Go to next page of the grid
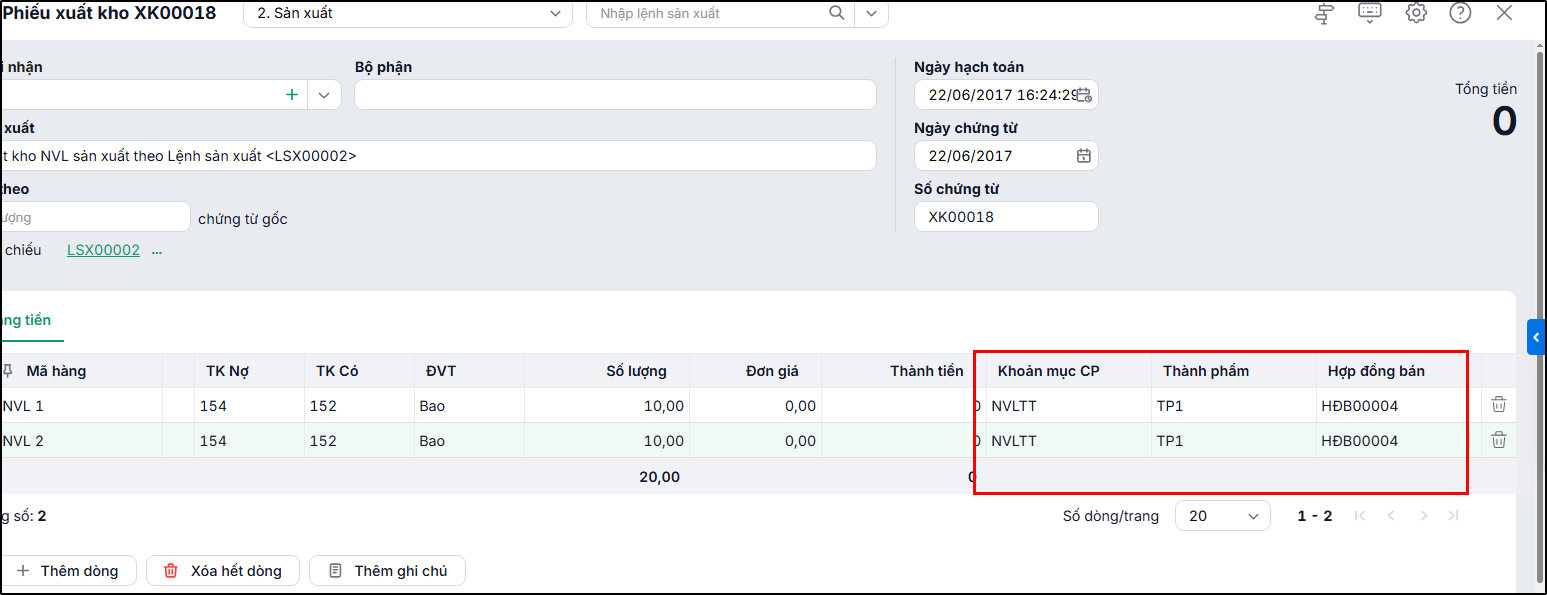Viewport: 1547px width, 595px height. tap(1423, 516)
